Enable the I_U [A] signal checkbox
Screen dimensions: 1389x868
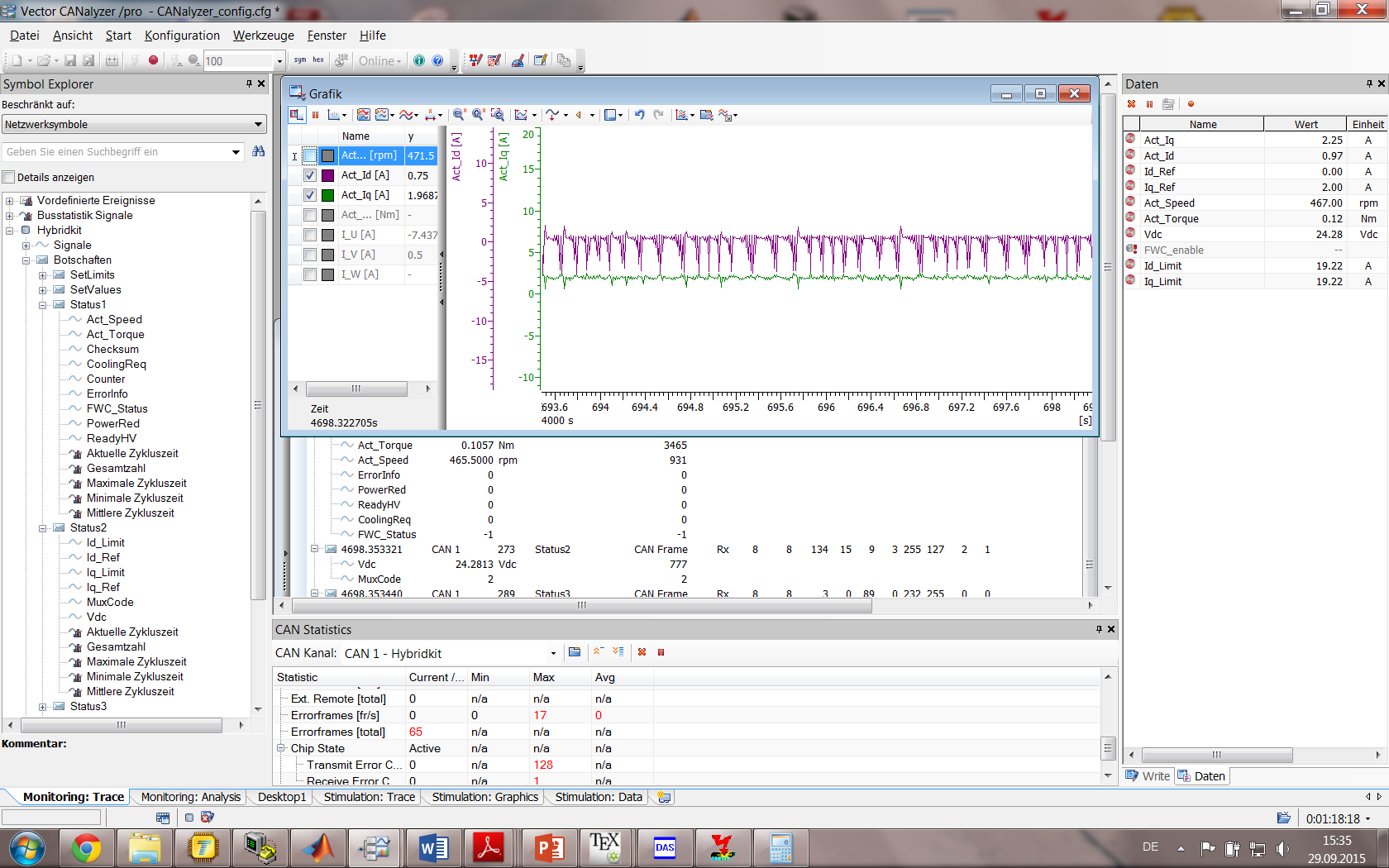(x=310, y=235)
